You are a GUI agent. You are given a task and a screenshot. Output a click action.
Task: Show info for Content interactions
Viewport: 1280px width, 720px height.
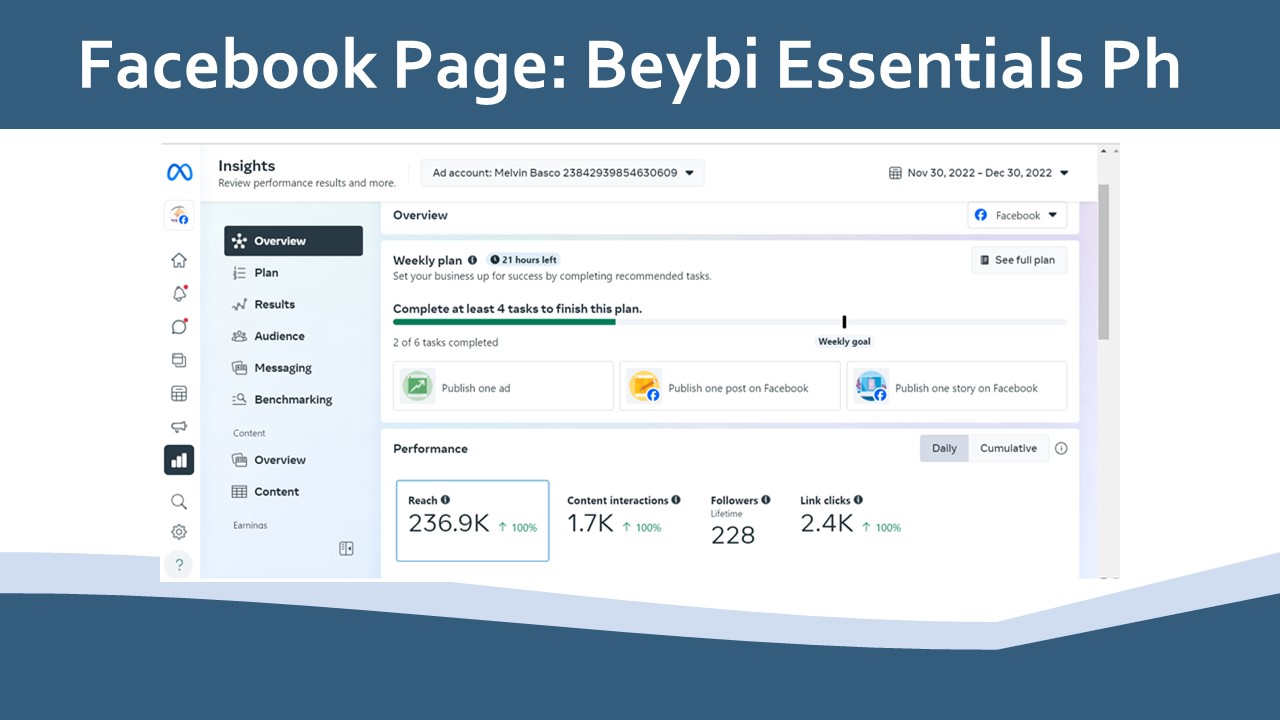(676, 500)
